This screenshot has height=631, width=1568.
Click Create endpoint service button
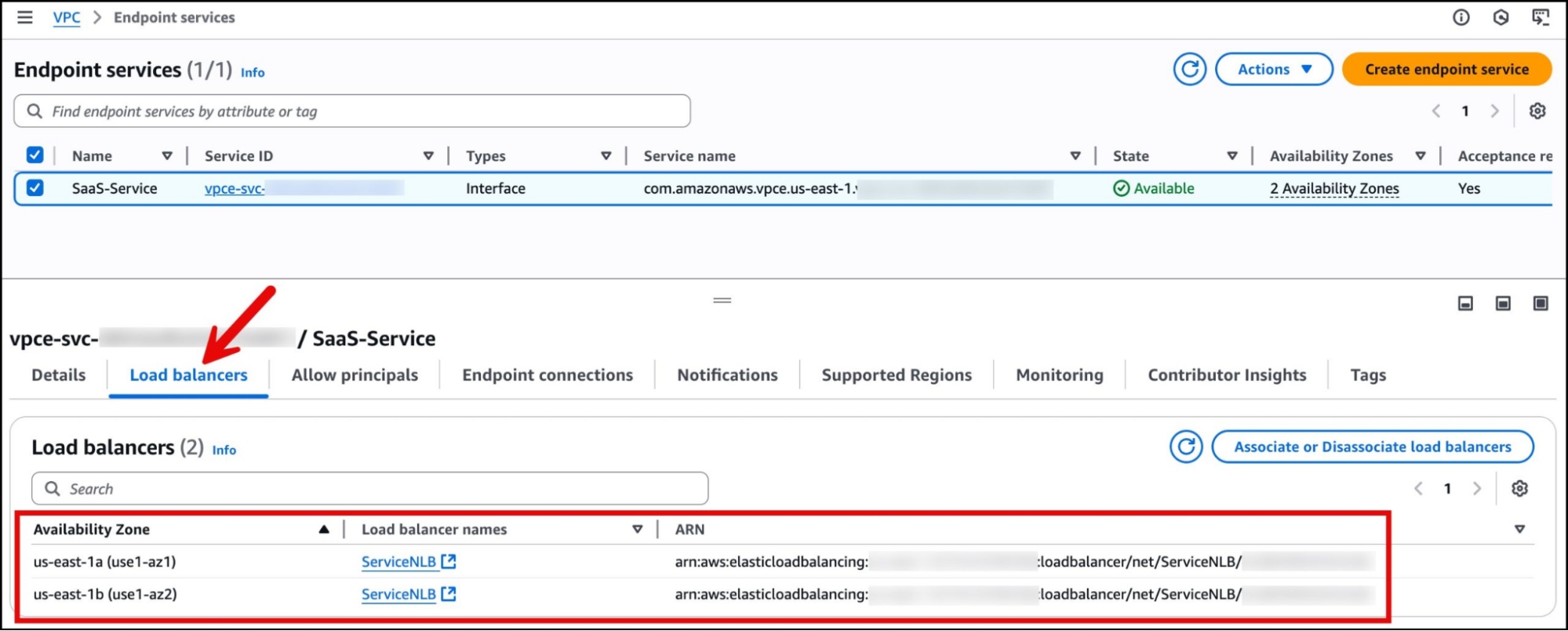coord(1446,69)
